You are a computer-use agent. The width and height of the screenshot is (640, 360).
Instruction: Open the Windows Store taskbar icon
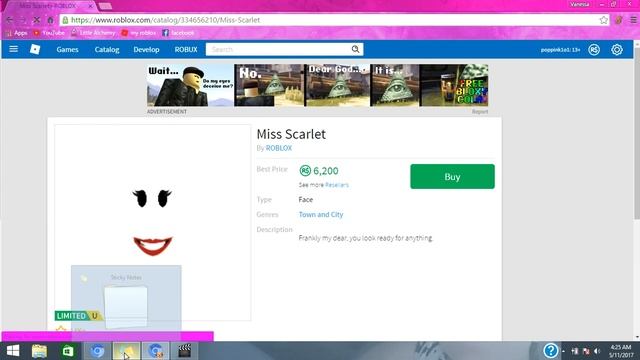[x=68, y=351]
